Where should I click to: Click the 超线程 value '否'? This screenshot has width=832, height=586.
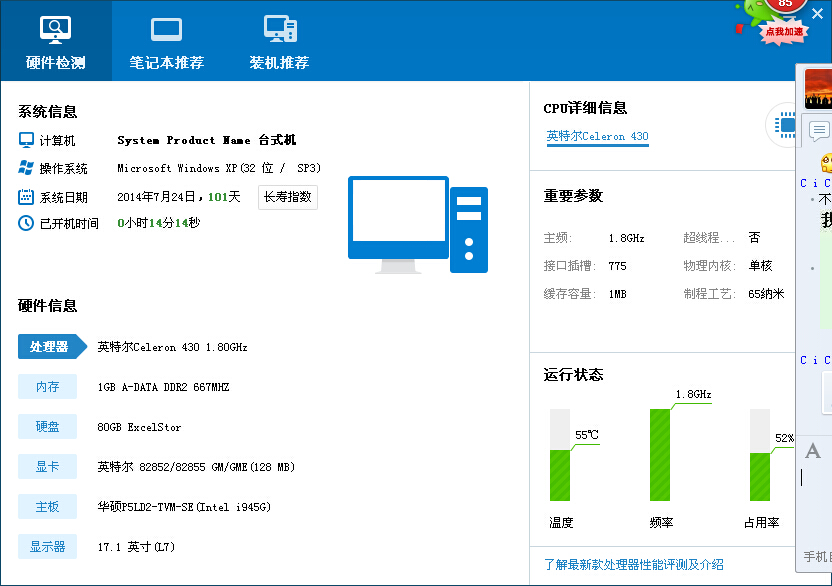coord(755,237)
